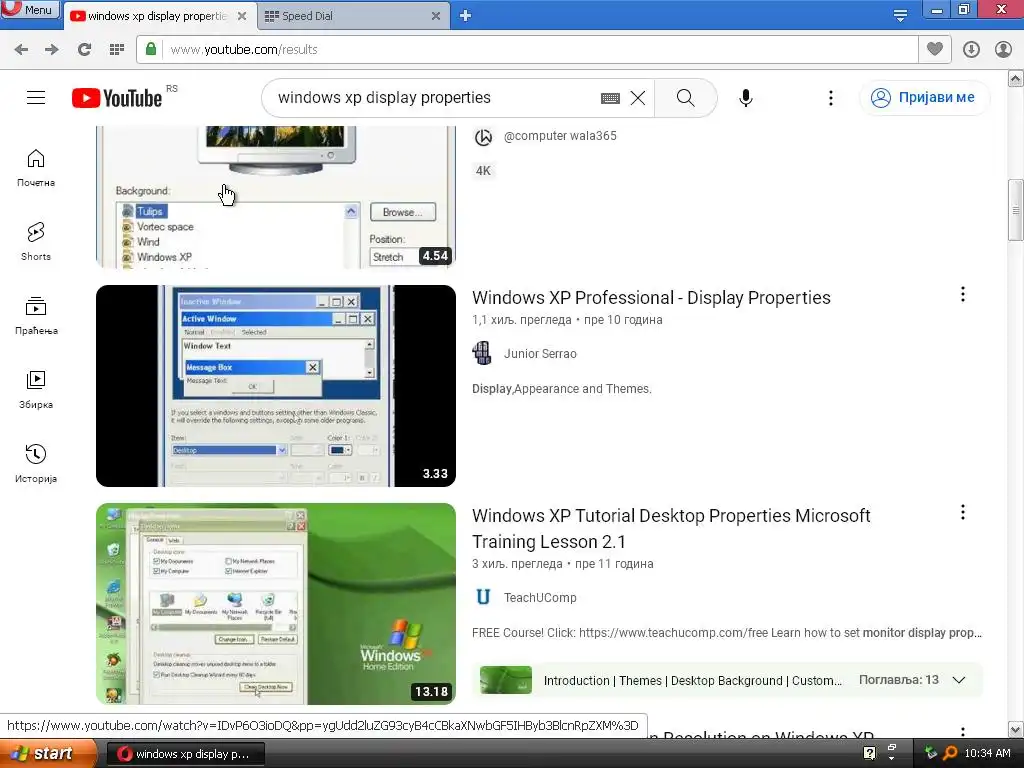Open the Speed Dial grid icon in toolbar
The width and height of the screenshot is (1024, 768).
click(x=116, y=49)
